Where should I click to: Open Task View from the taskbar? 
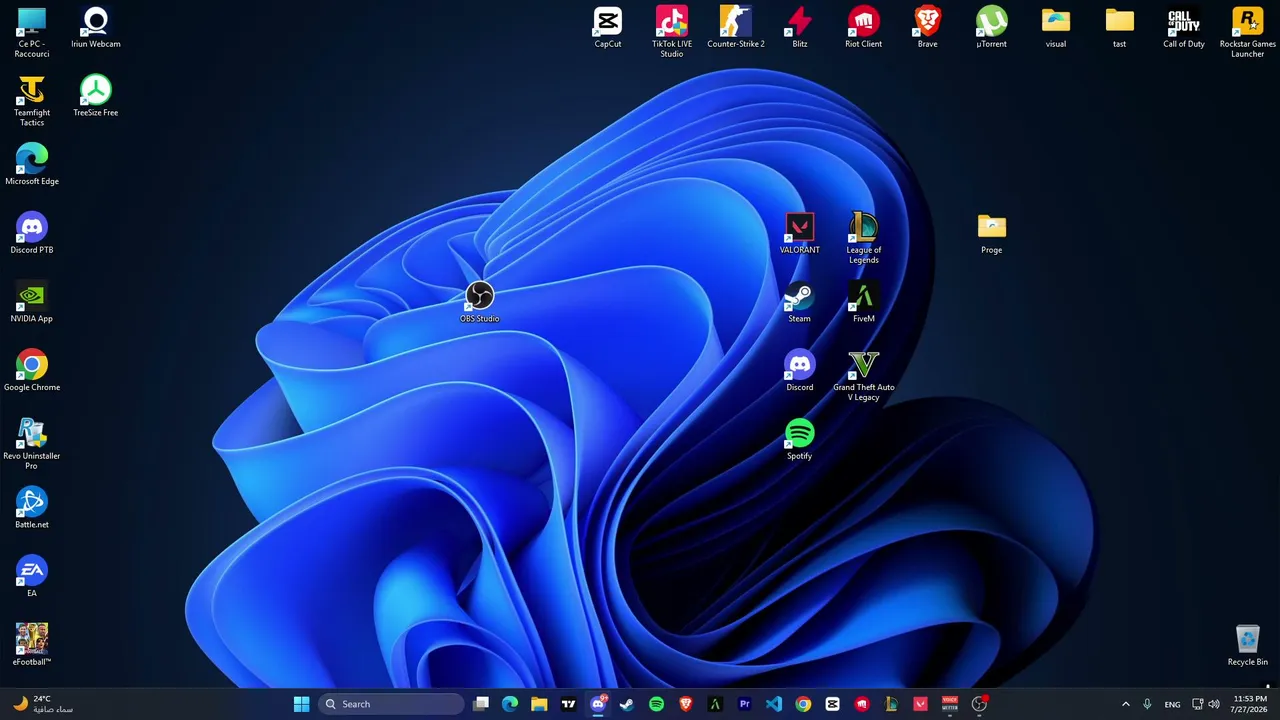(x=481, y=704)
